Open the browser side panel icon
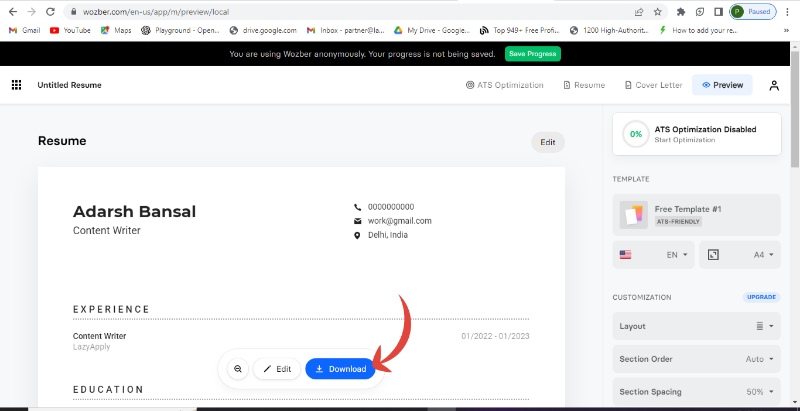This screenshot has width=800, height=411. 719,11
